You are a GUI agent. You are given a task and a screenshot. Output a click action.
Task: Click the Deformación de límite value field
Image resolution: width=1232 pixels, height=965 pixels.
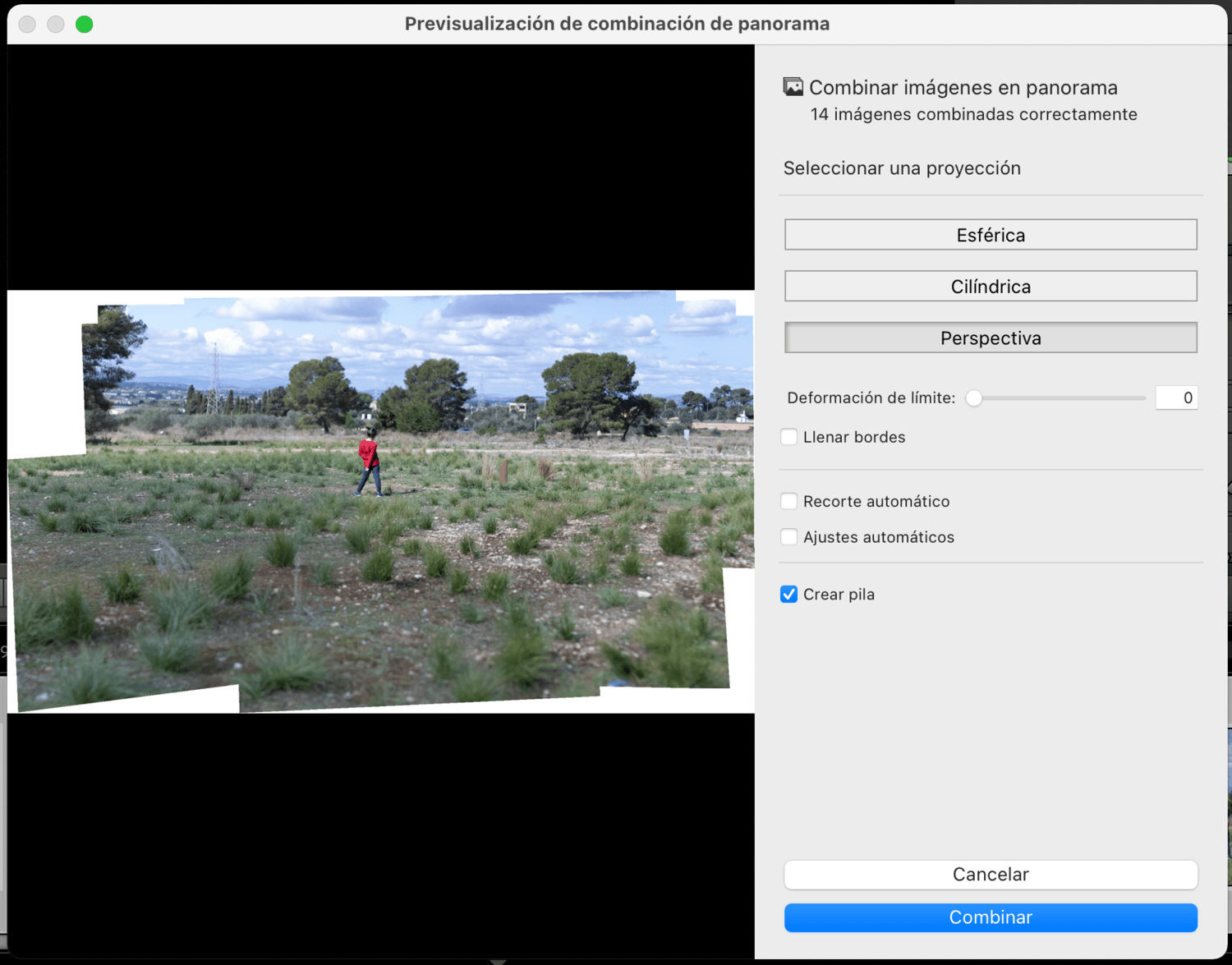[1176, 397]
